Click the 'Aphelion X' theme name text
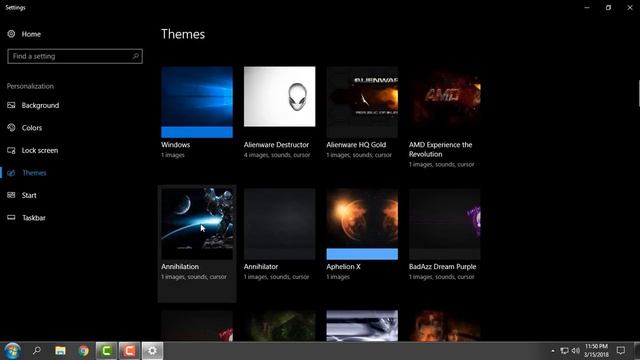The width and height of the screenshot is (640, 360). point(343,267)
